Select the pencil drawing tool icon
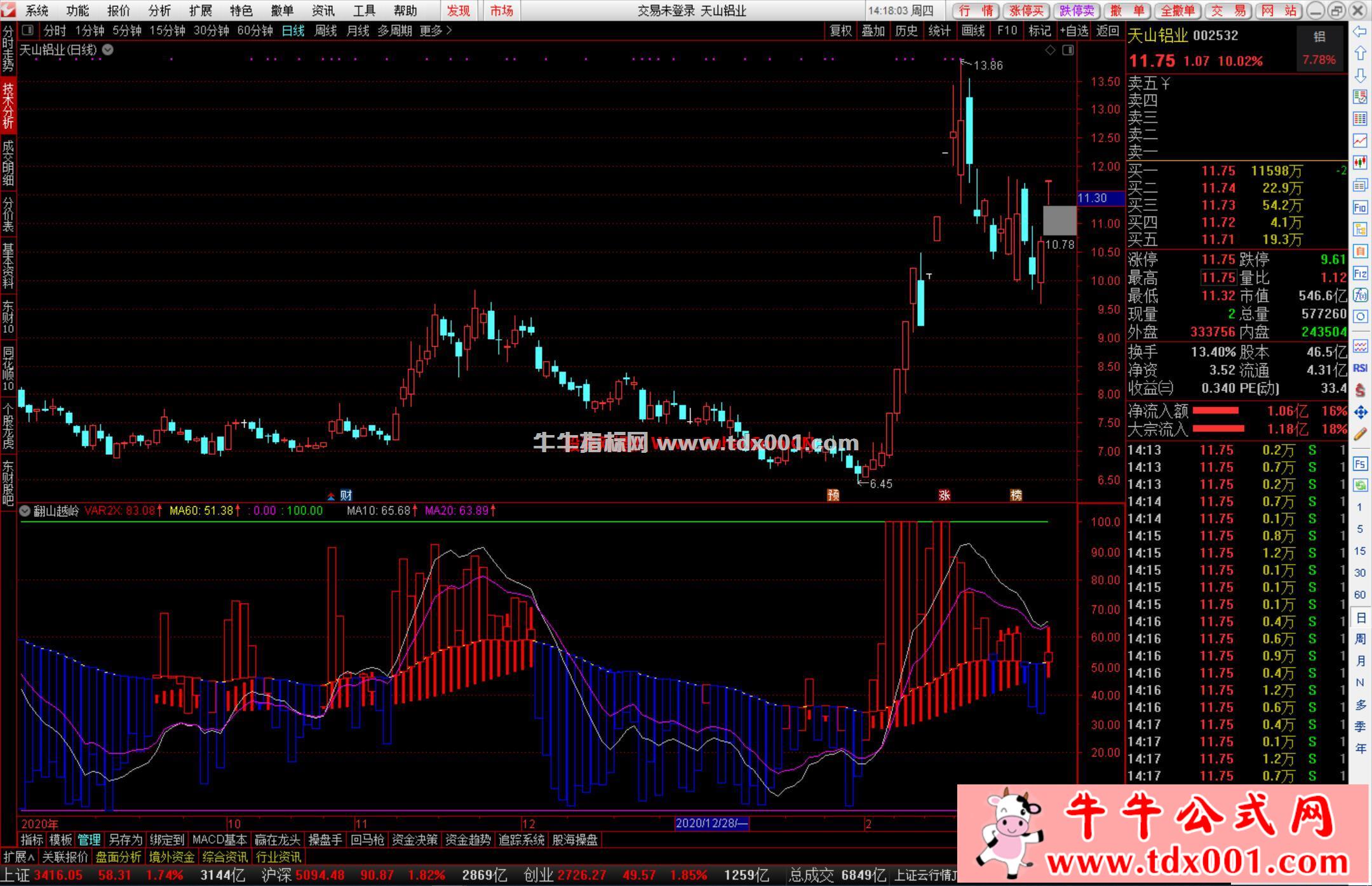The image size is (1372, 886). tap(1360, 434)
